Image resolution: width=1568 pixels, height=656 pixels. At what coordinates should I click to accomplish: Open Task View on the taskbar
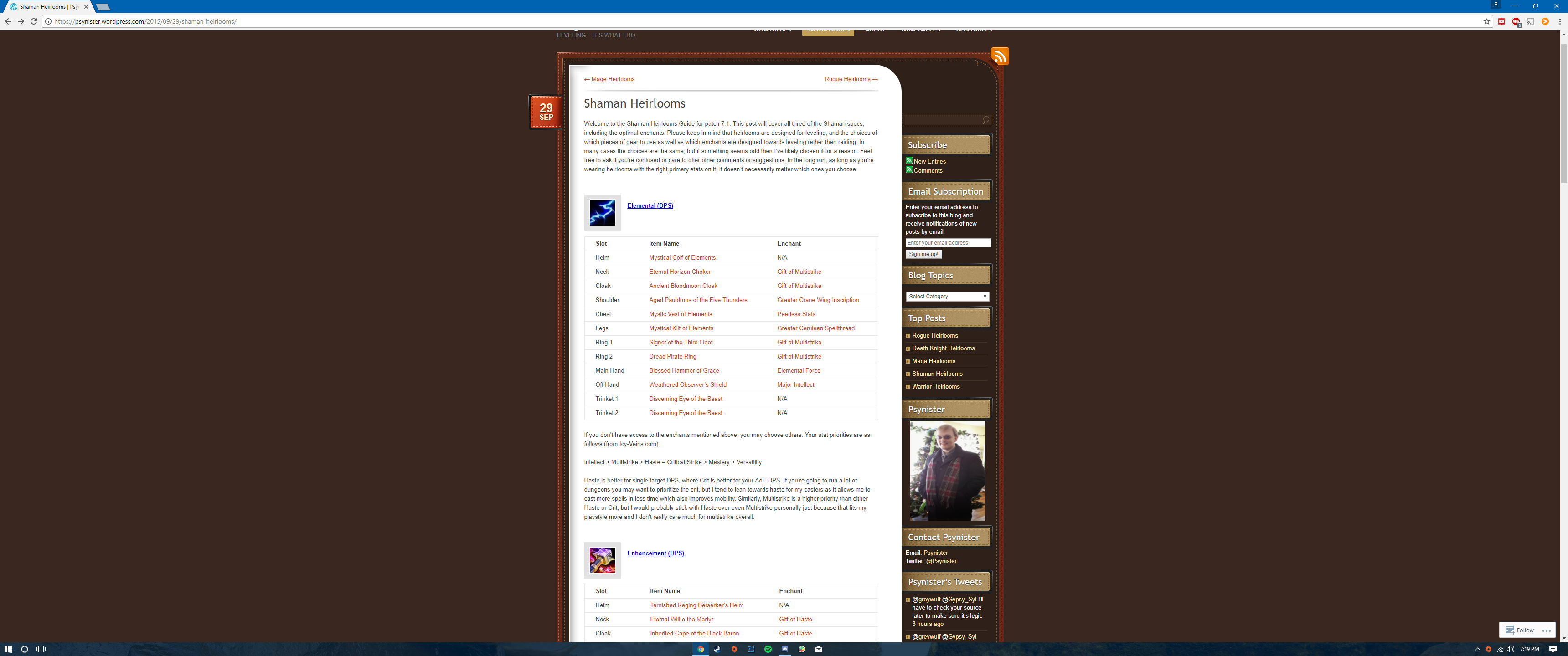click(x=41, y=649)
